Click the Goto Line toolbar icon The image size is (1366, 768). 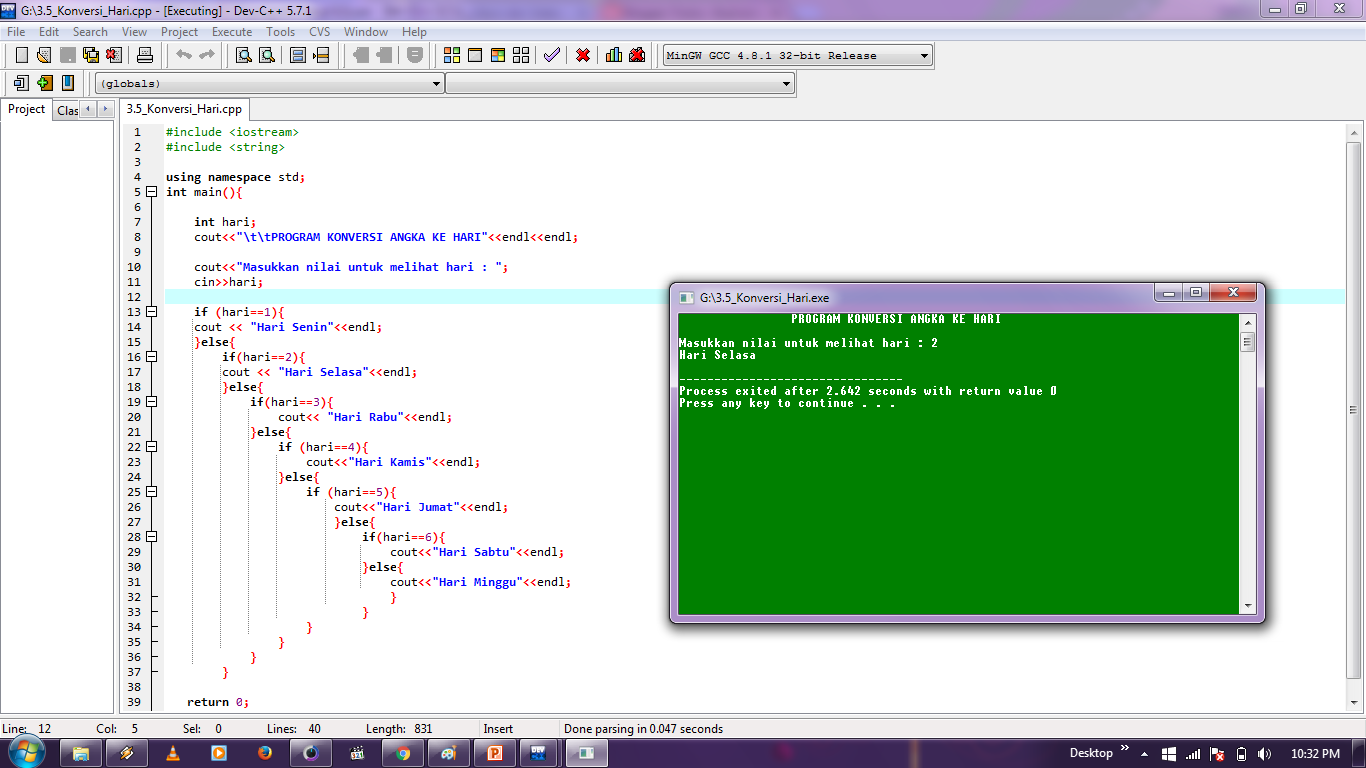pyautogui.click(x=321, y=55)
